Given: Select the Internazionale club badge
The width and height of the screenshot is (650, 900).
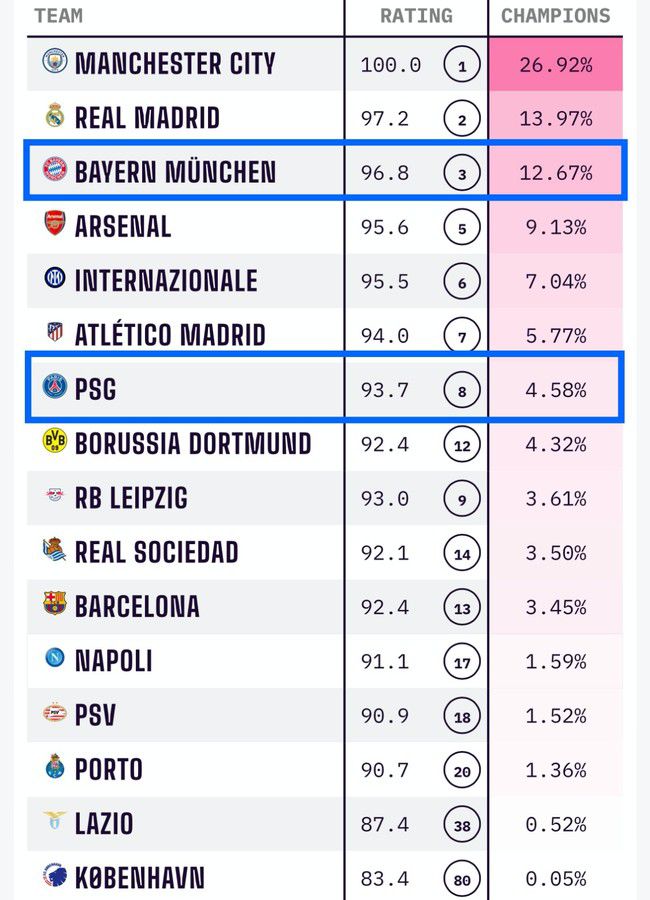Looking at the screenshot, I should pos(54,279).
